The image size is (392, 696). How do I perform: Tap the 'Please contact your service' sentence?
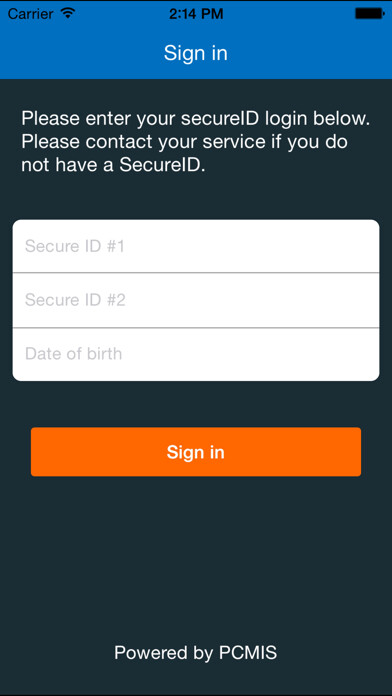pyautogui.click(x=185, y=142)
